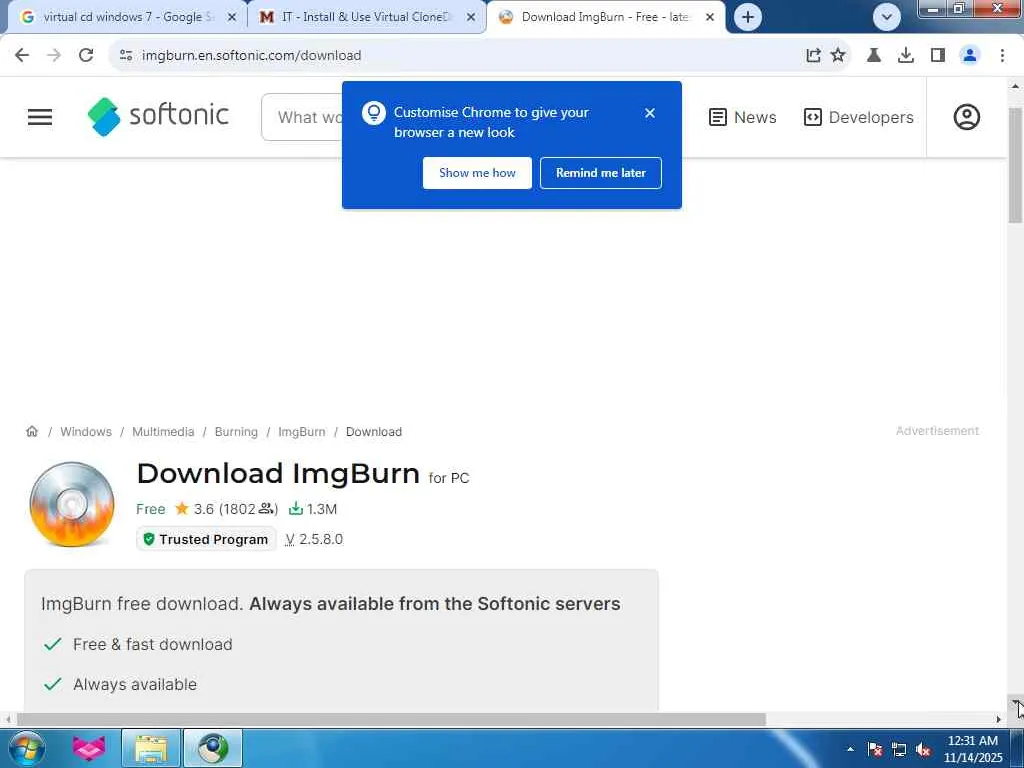The image size is (1024, 768).
Task: Open Chrome Labs flask icon
Action: click(x=873, y=56)
